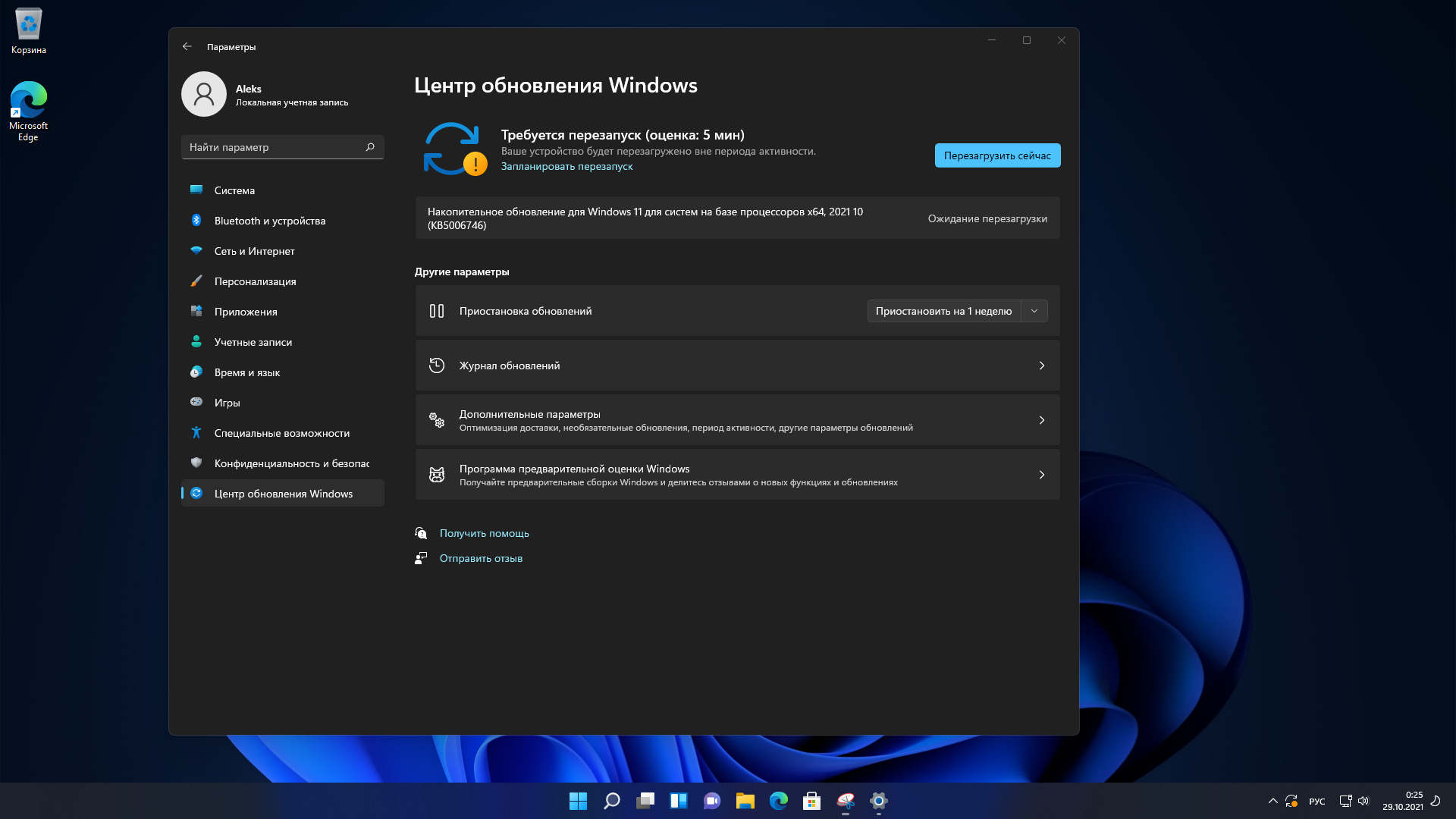Screen dimensions: 1456x819
Task: Click the Специальные возможности accessibility icon
Action: tap(196, 433)
